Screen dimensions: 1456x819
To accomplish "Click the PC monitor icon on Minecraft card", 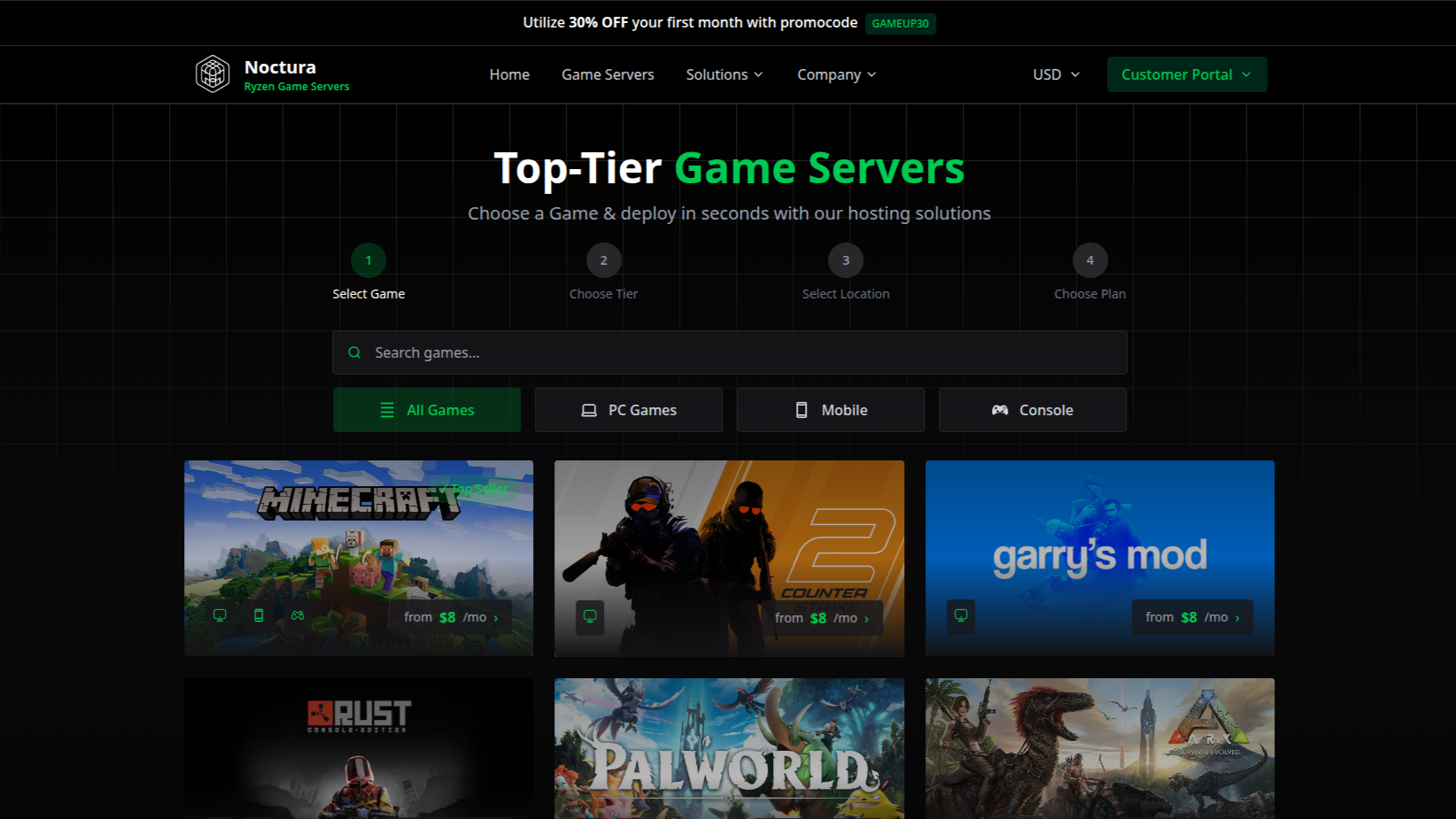I will (x=220, y=615).
